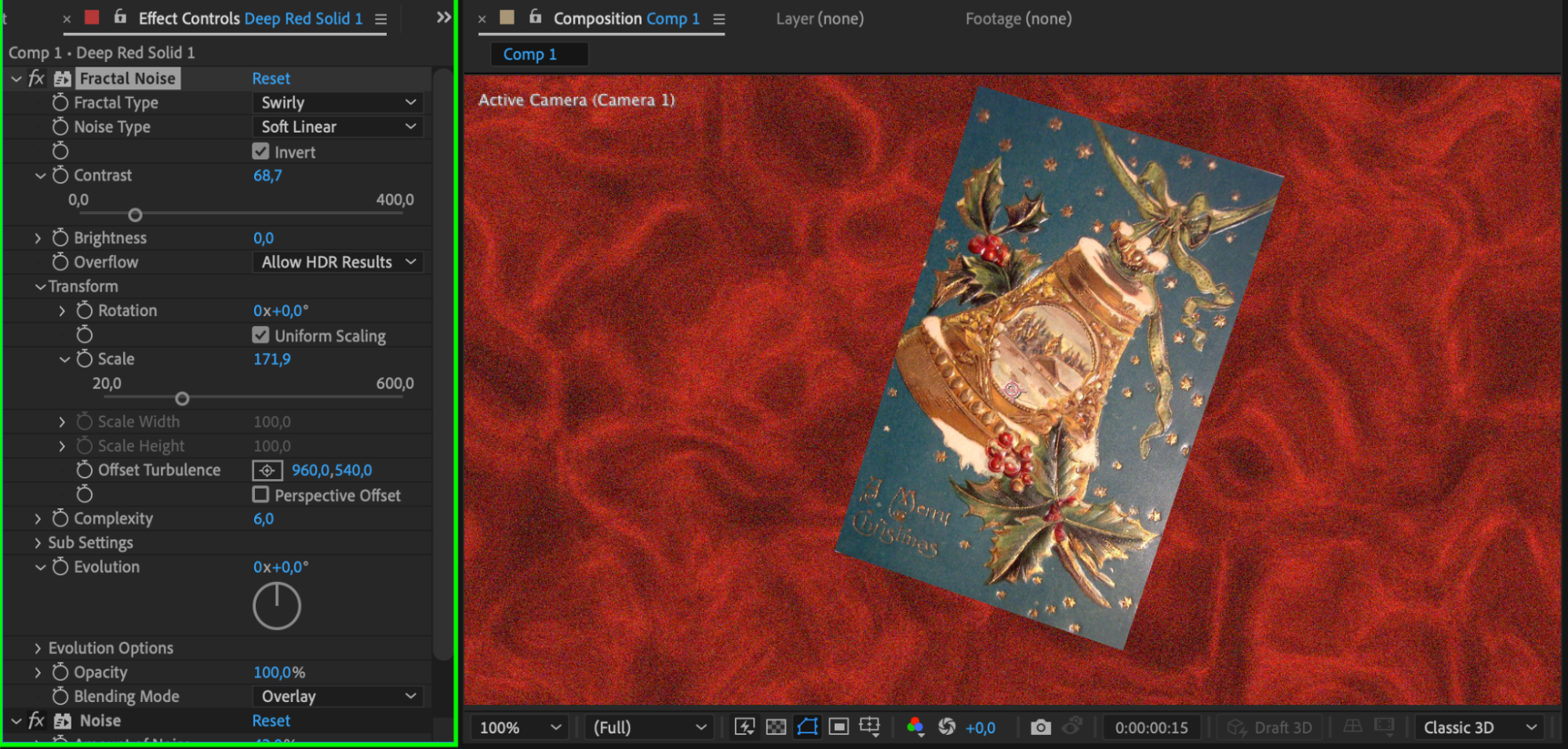
Task: Click the Show Snapshot icon
Action: [1072, 725]
